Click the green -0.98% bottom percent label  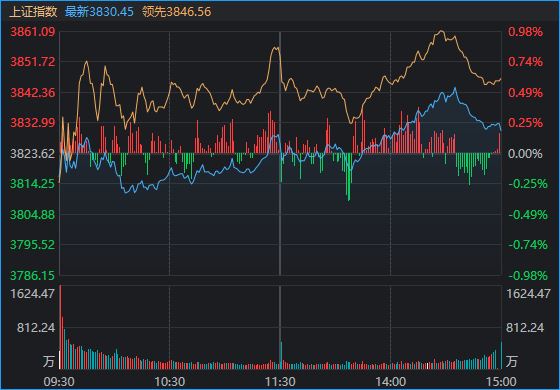528,276
